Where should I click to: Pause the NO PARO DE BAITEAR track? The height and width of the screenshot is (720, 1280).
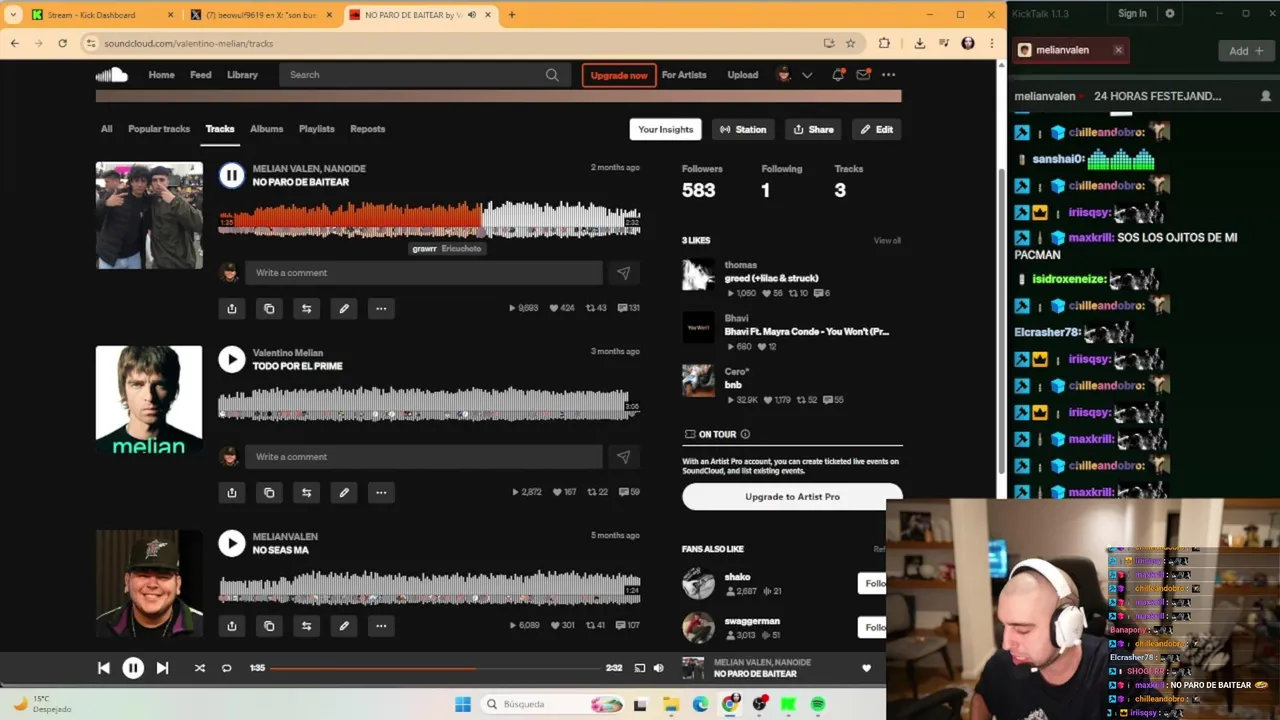point(231,175)
